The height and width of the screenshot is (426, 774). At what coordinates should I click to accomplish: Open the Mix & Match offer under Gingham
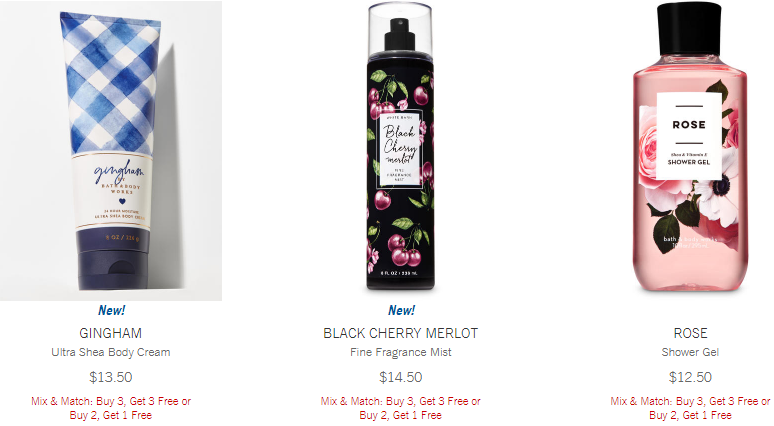click(x=111, y=408)
